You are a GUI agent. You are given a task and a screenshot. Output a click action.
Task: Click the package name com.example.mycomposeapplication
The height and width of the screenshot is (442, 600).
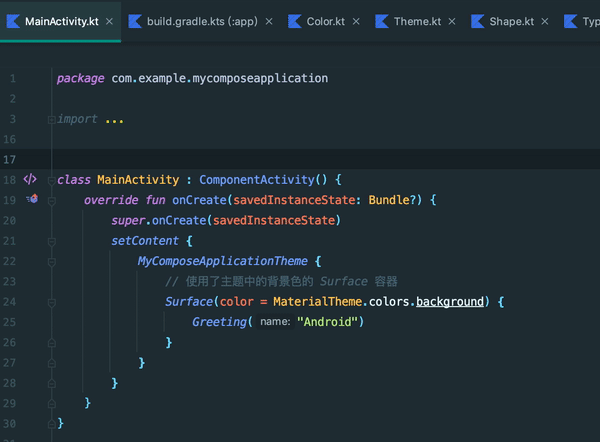click(220, 78)
